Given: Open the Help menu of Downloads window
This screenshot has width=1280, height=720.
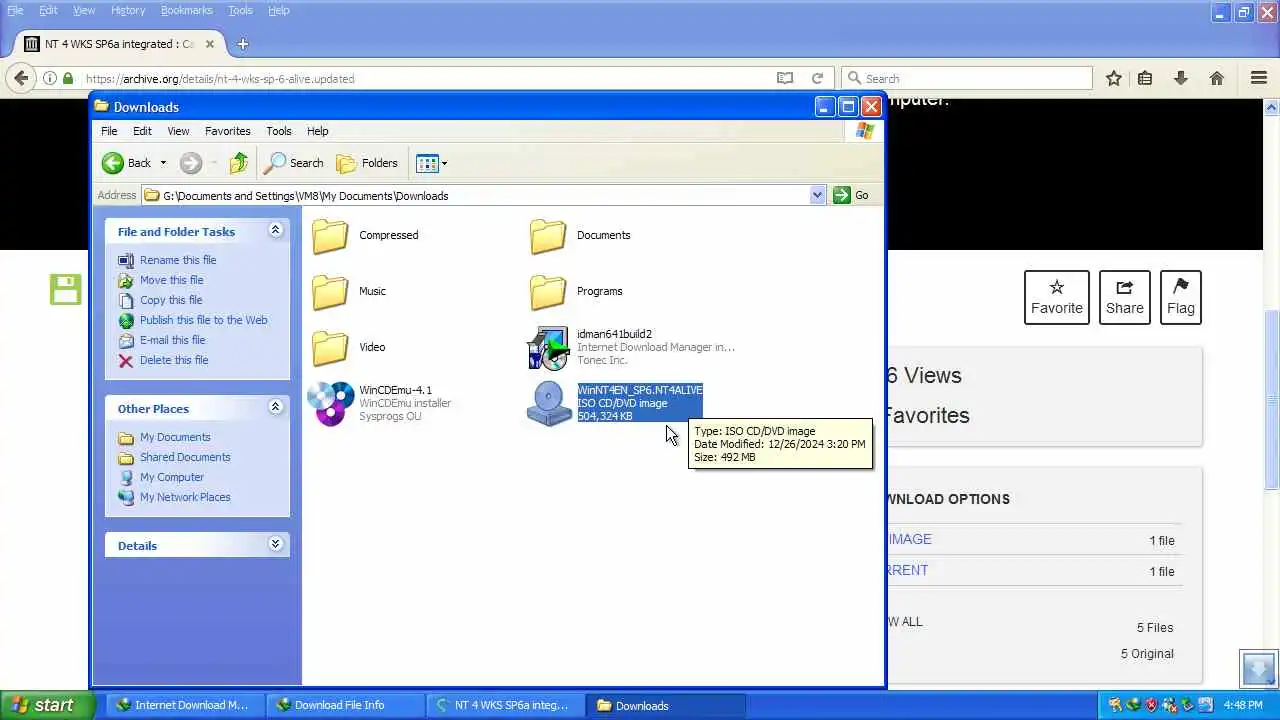Looking at the screenshot, I should 318,131.
